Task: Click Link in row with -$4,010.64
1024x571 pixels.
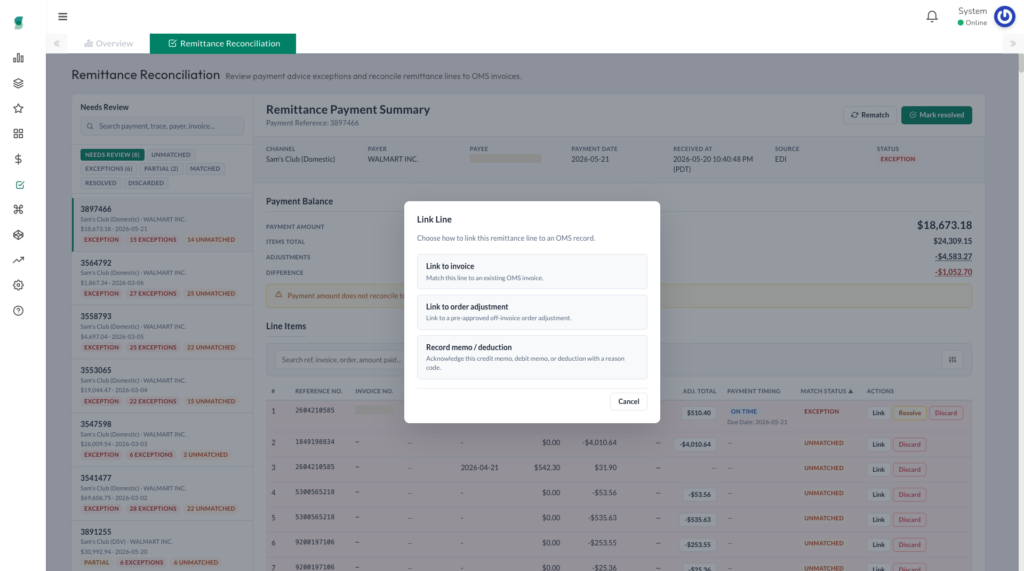Action: [878, 444]
